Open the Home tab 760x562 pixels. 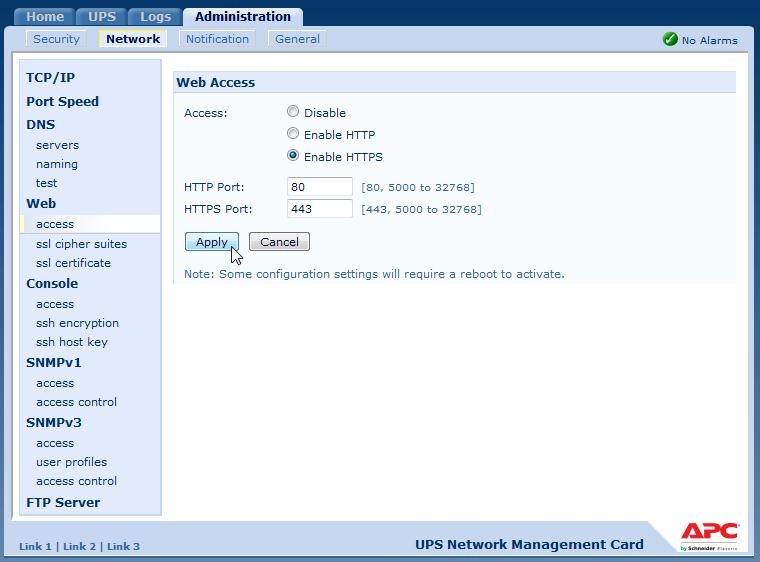point(45,17)
